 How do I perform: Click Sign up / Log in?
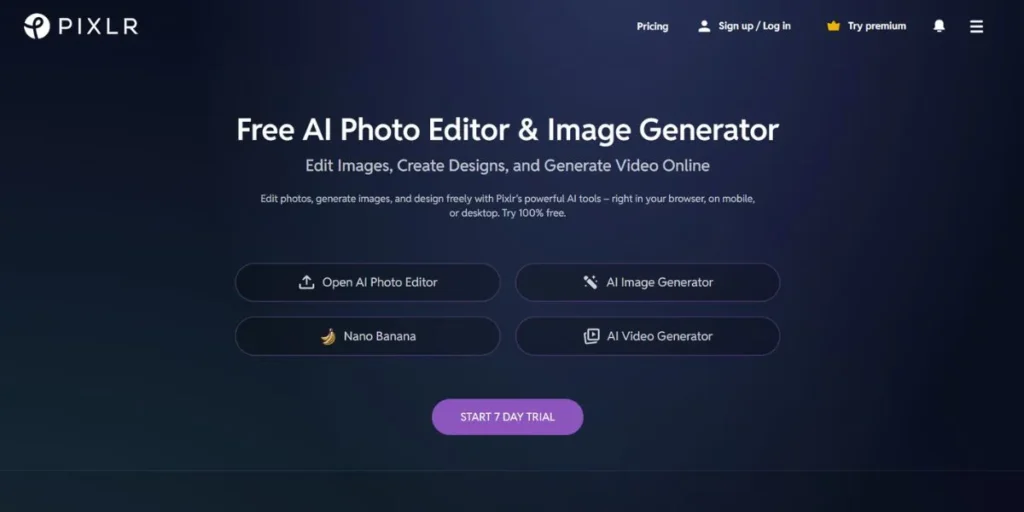point(754,26)
